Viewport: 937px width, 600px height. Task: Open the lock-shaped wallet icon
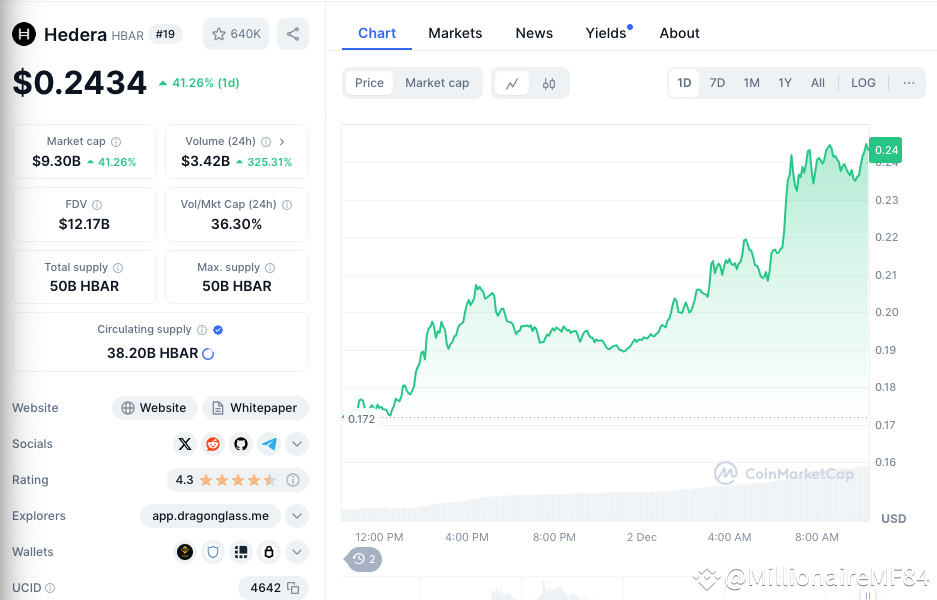269,552
